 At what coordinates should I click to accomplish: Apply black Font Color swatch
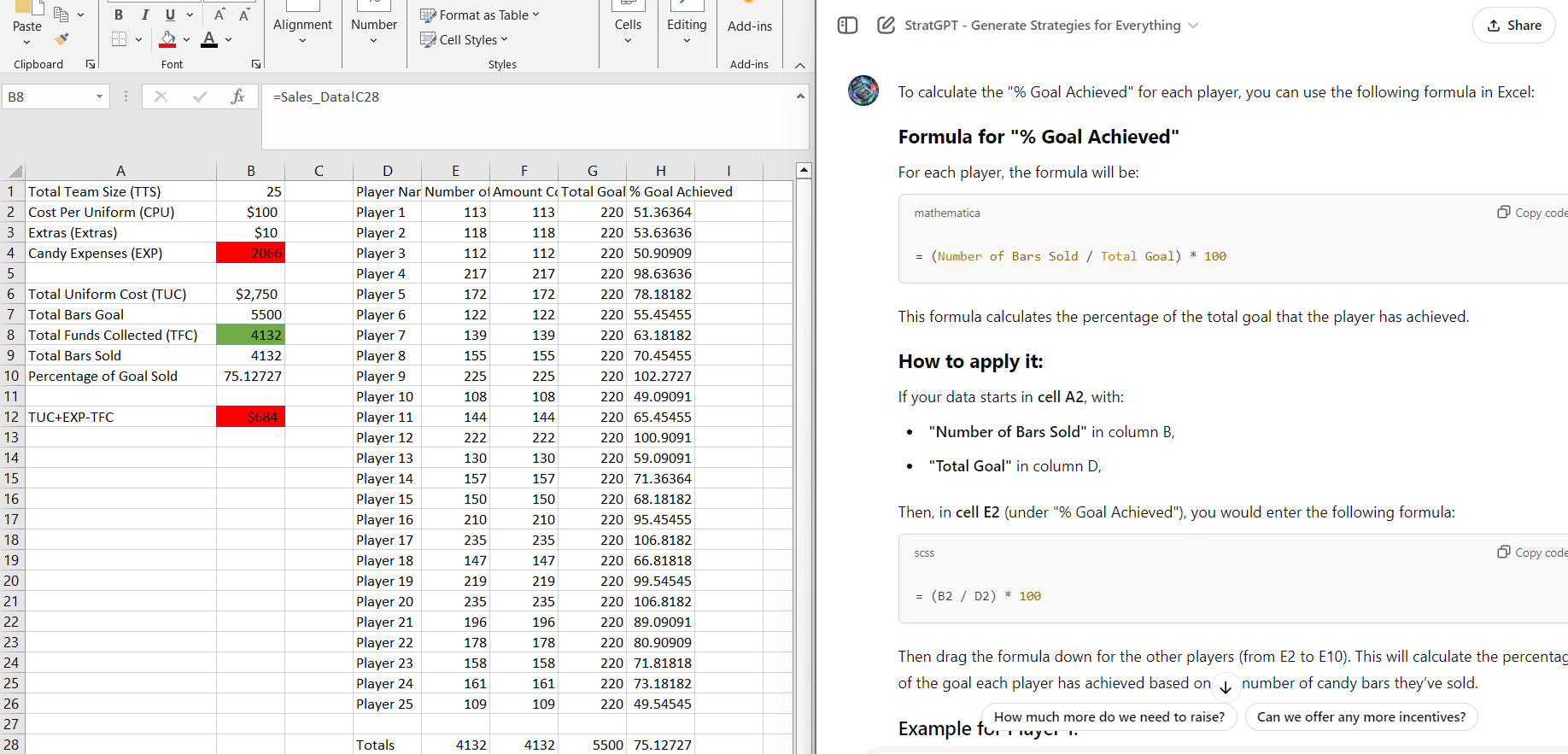click(x=209, y=39)
